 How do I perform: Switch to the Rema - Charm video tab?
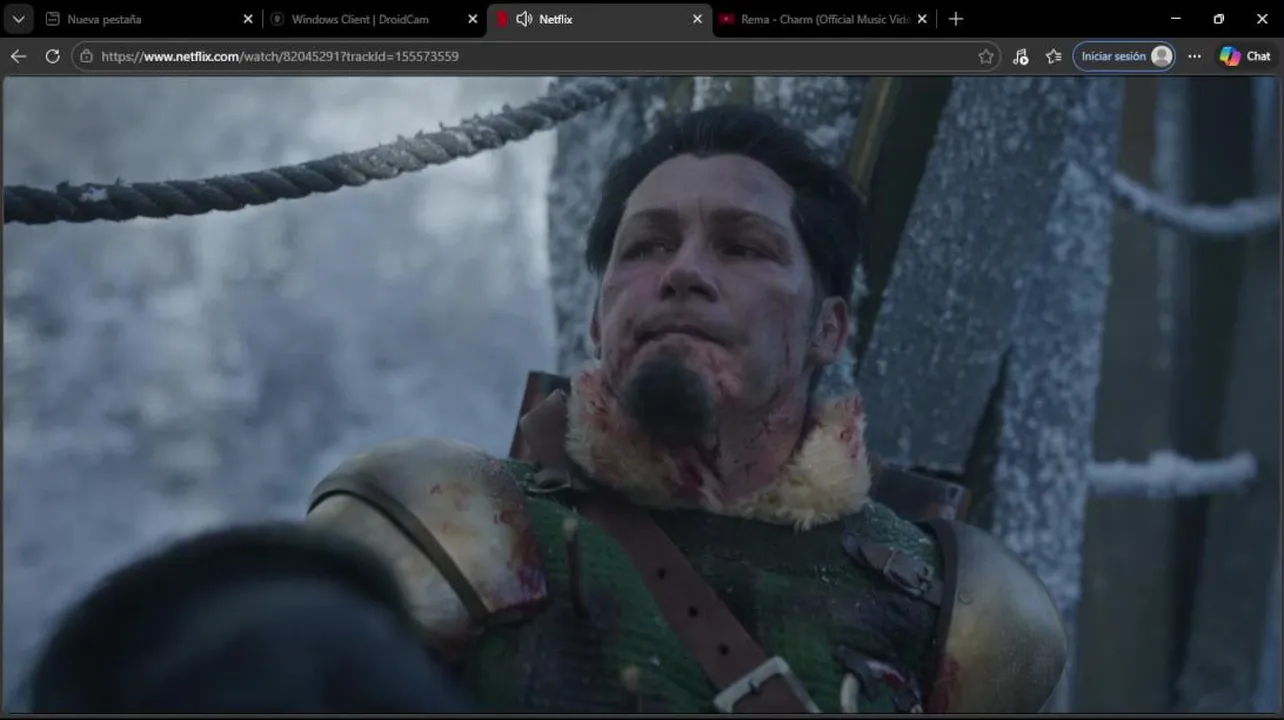[824, 19]
